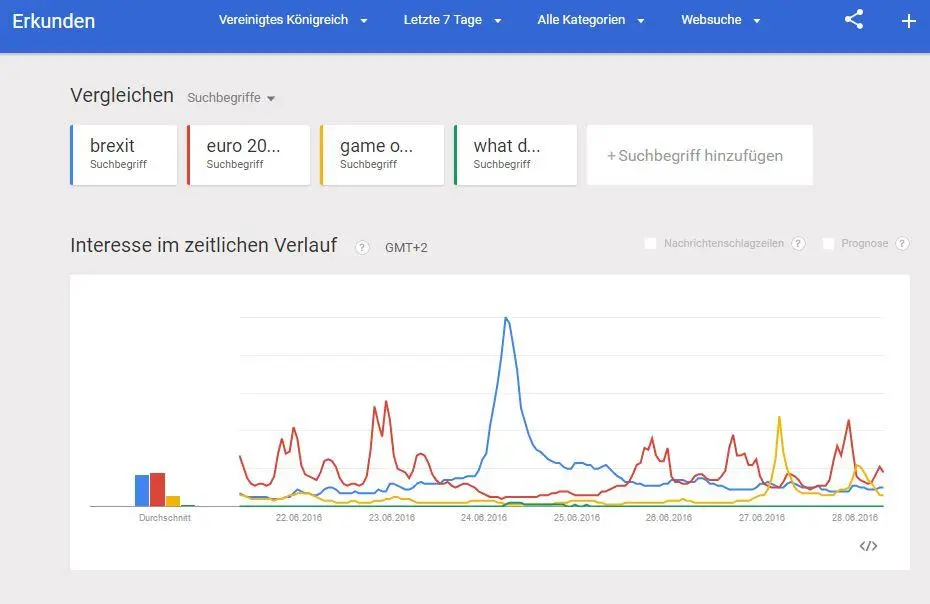930x604 pixels.
Task: Select the game o... search term card
Action: coord(382,155)
